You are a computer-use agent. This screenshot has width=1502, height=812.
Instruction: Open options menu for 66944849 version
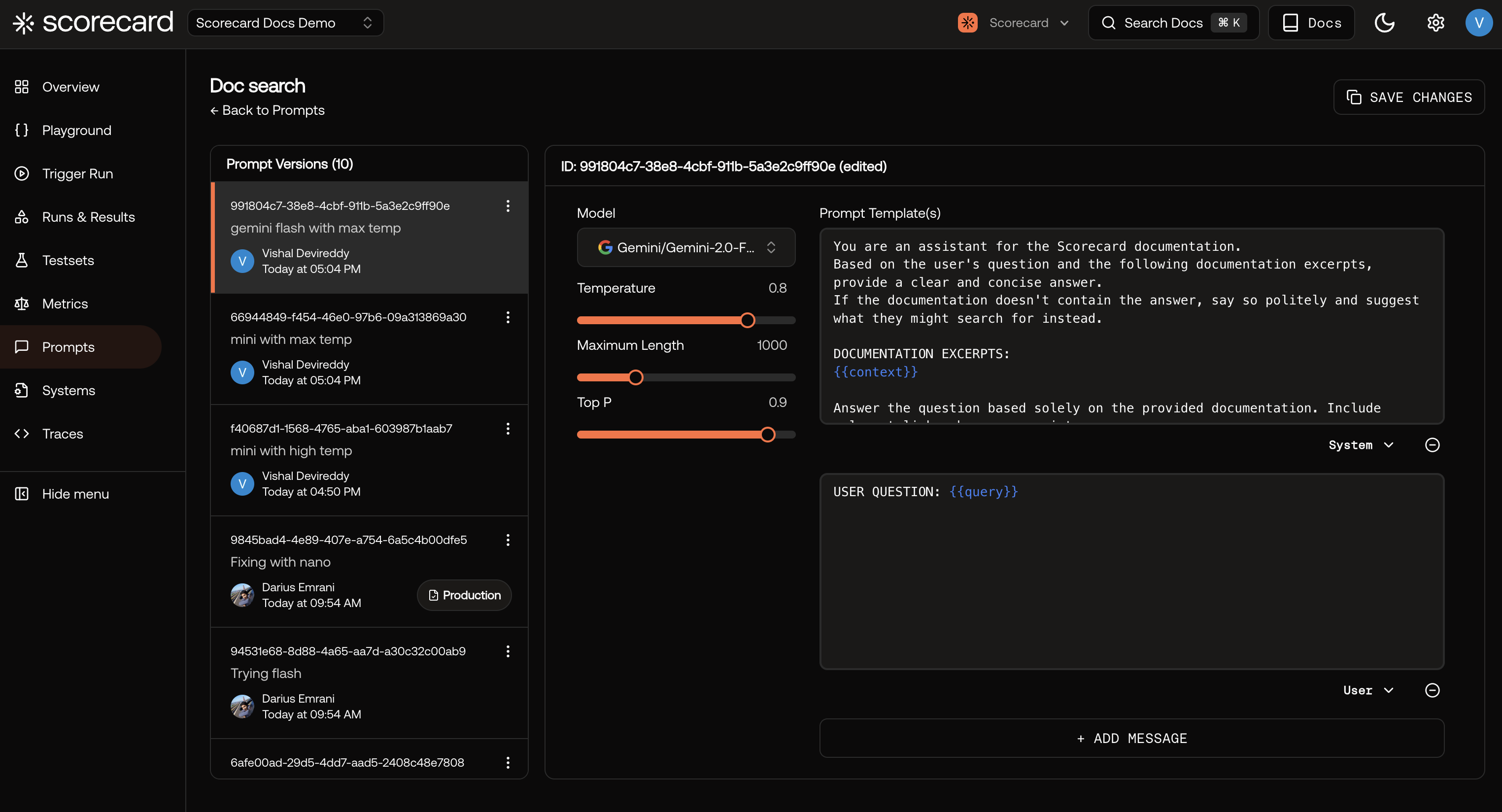point(508,317)
